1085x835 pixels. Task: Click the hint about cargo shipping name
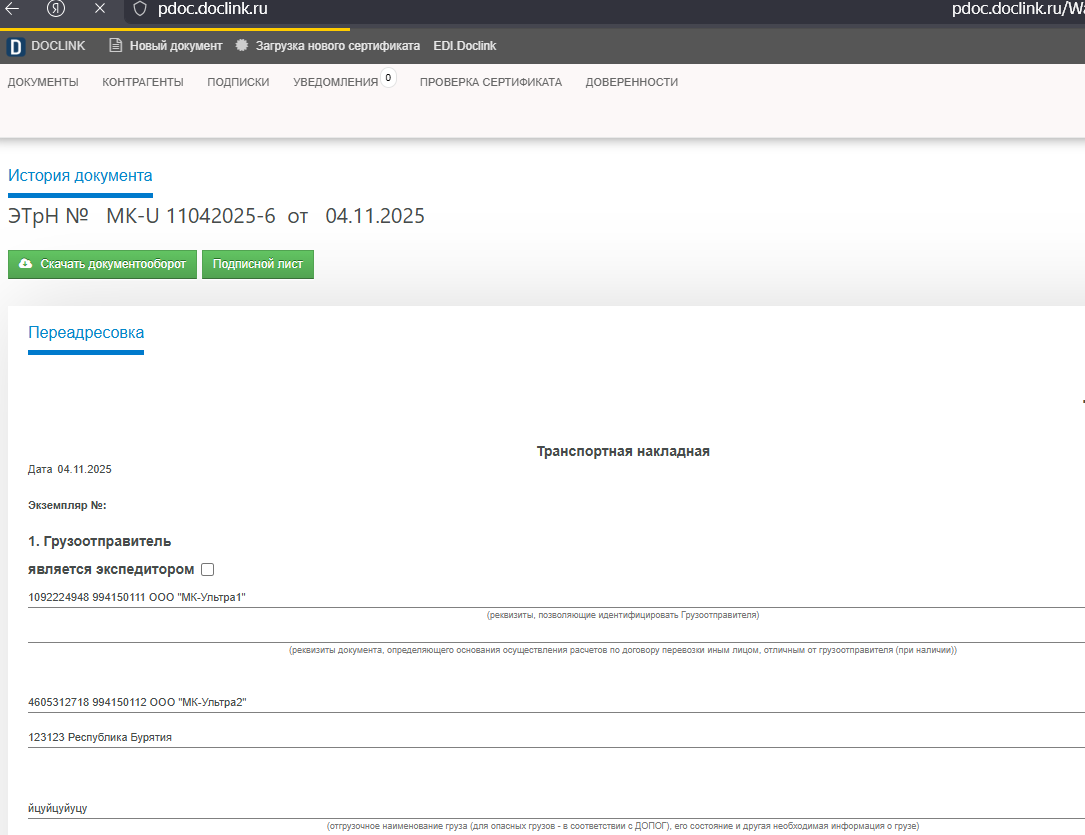(x=623, y=826)
